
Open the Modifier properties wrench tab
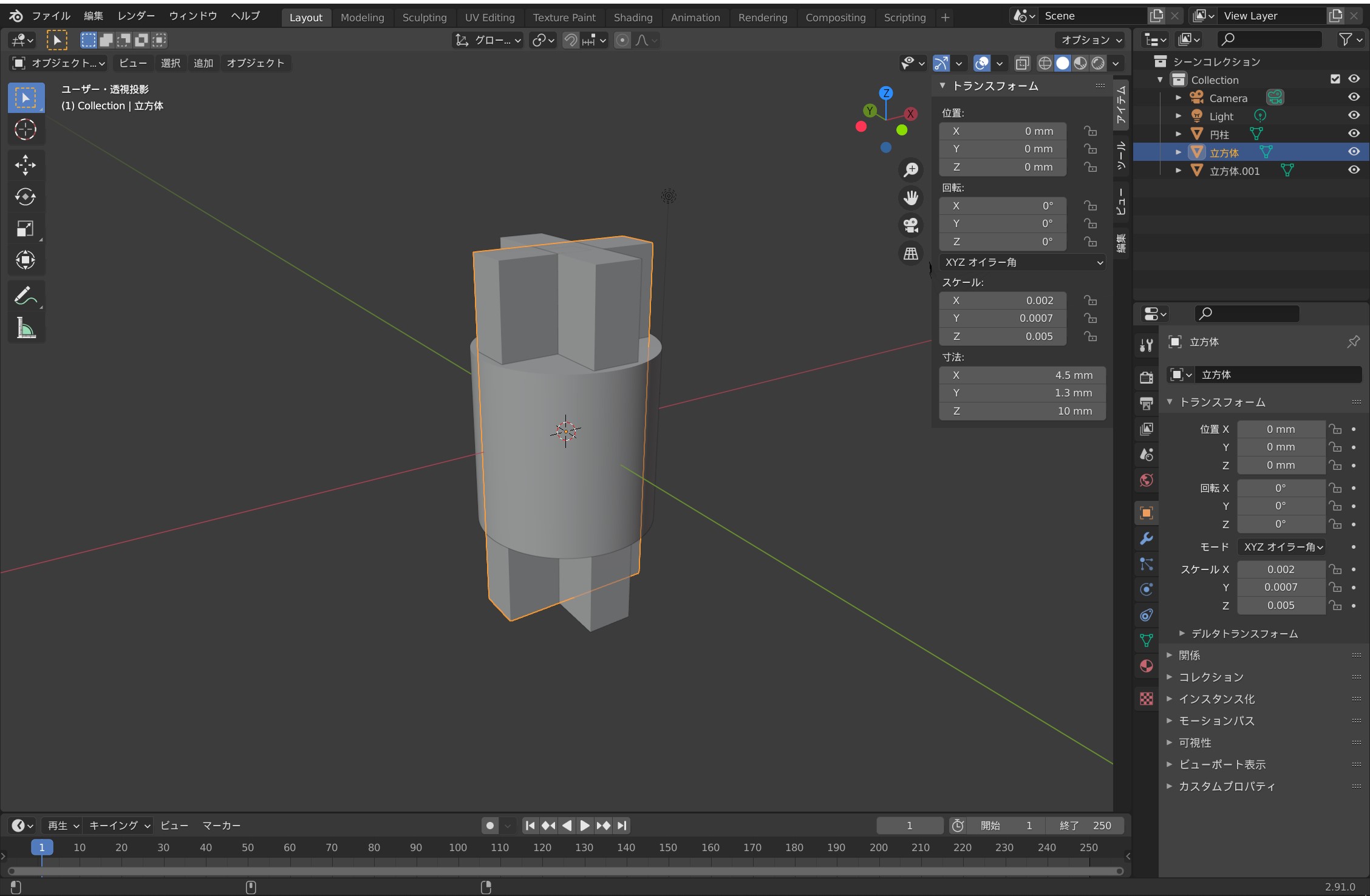pyautogui.click(x=1146, y=538)
